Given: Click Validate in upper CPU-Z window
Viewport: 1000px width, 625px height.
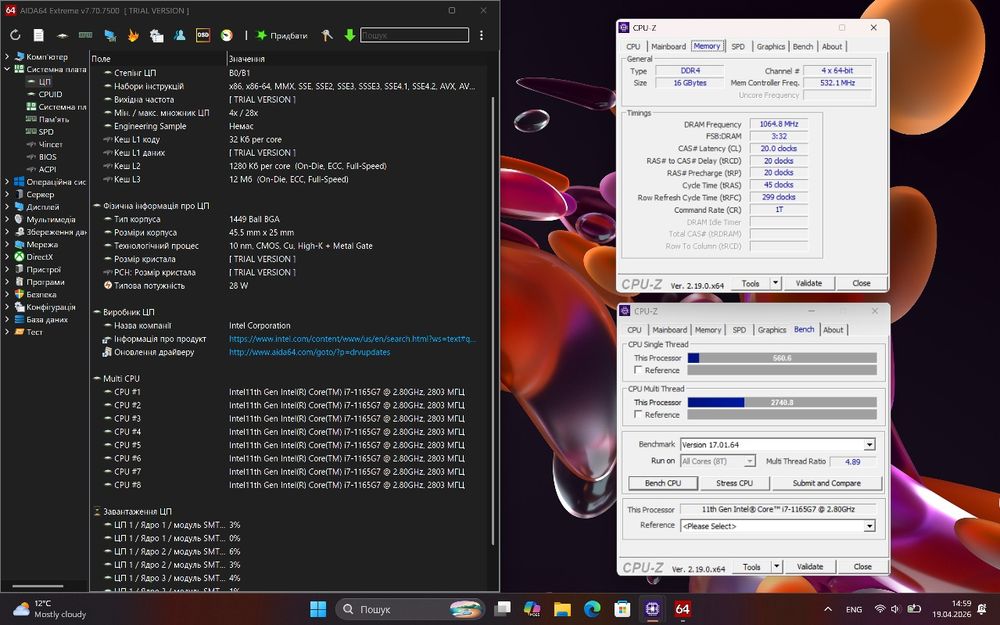Looking at the screenshot, I should pyautogui.click(x=809, y=283).
